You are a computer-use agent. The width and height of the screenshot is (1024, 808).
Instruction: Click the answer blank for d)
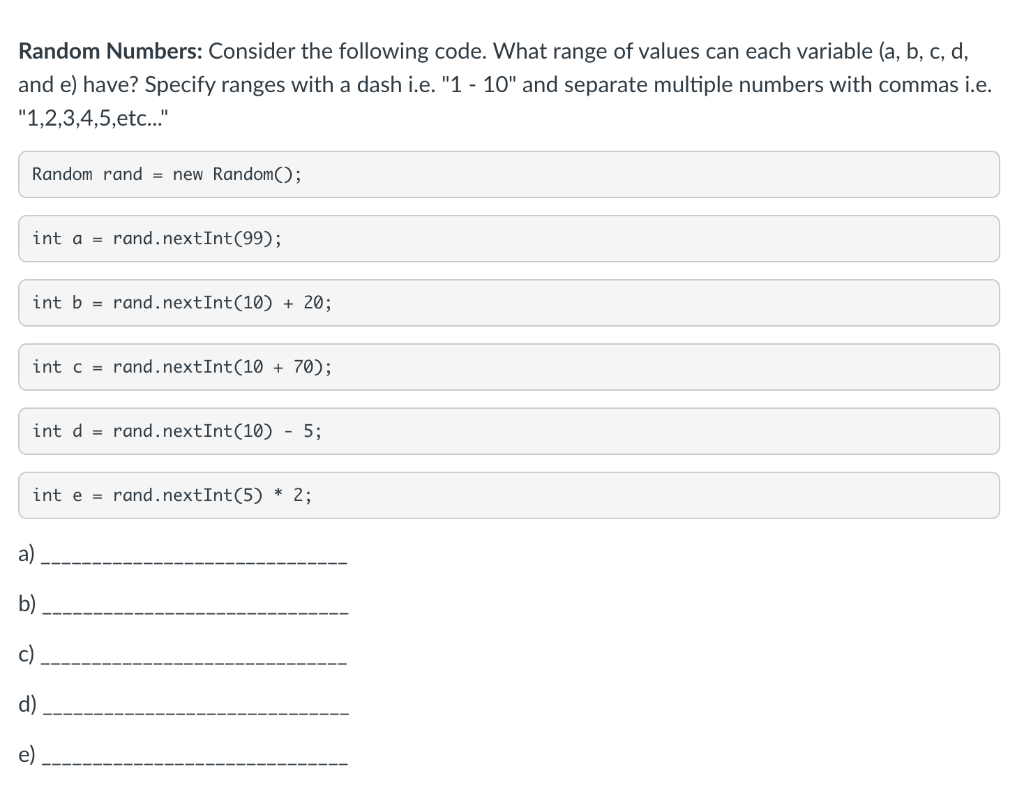point(195,712)
